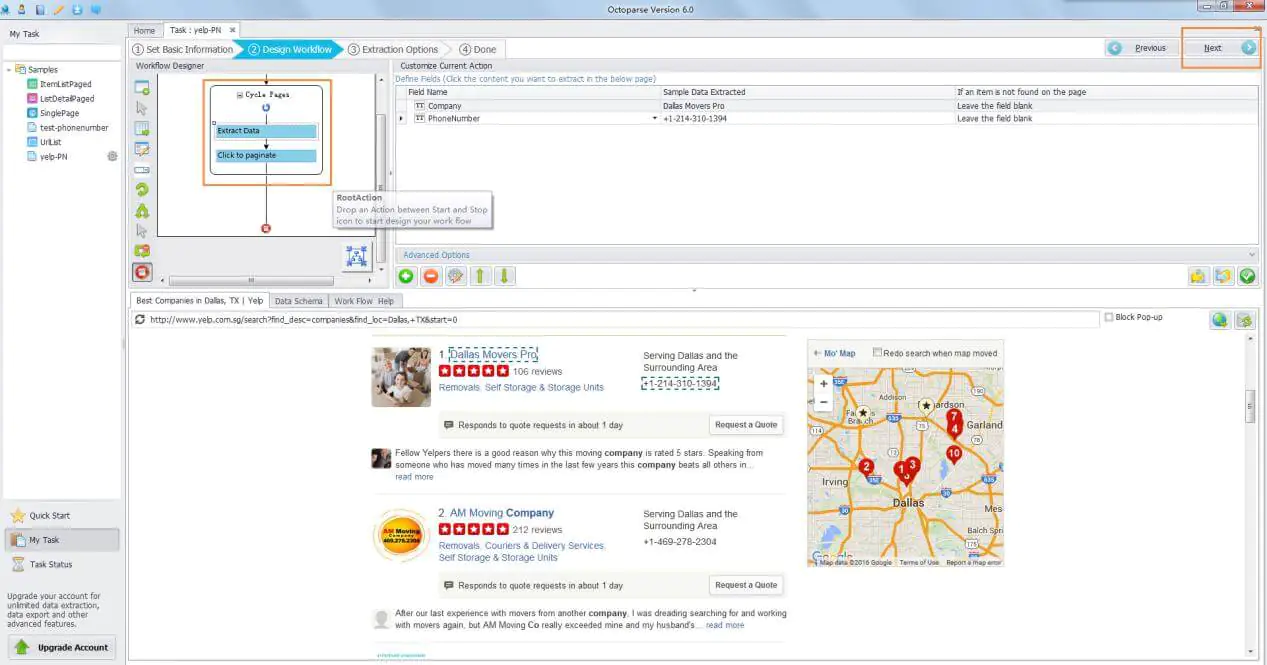Click the yellow folder icon left of import icon
Viewport: 1267px width, 665px height.
pos(1197,276)
